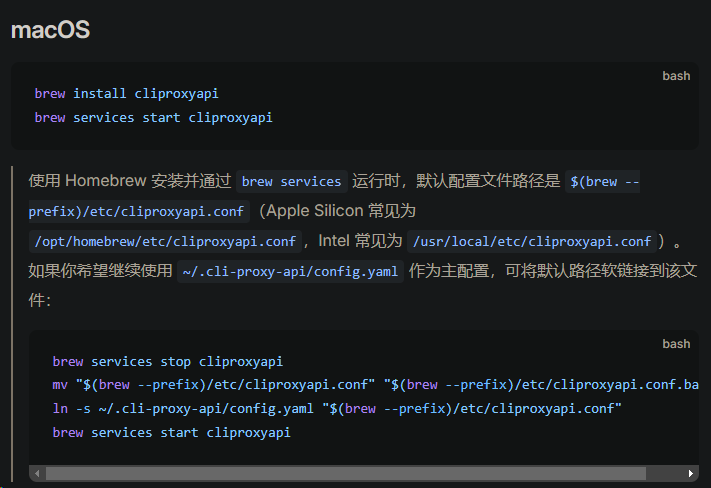
Task: Click the text "如果你希望继续使用"
Action: coord(100,271)
